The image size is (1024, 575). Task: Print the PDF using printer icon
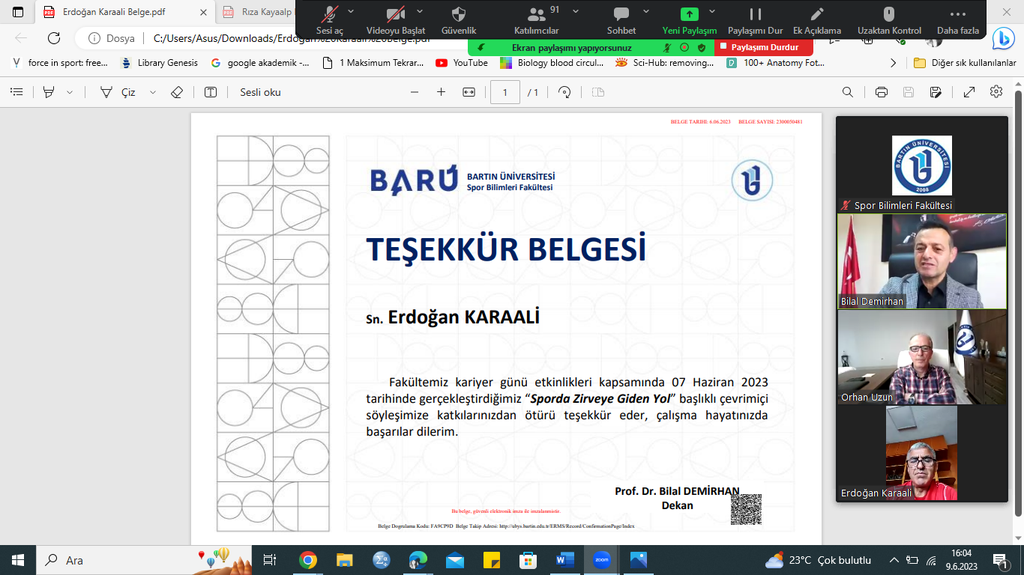[x=881, y=92]
